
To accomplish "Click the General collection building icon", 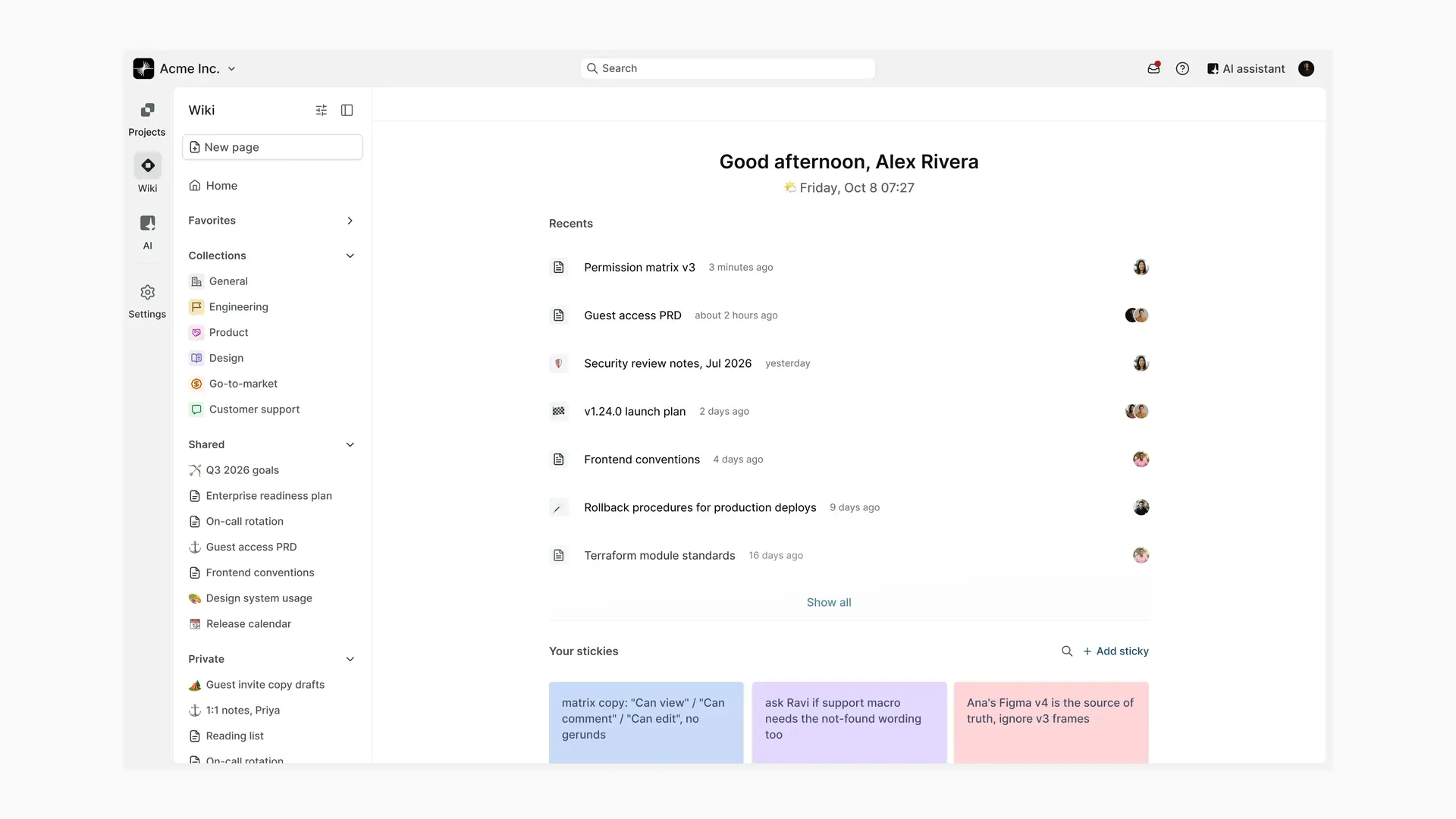I will tap(196, 281).
